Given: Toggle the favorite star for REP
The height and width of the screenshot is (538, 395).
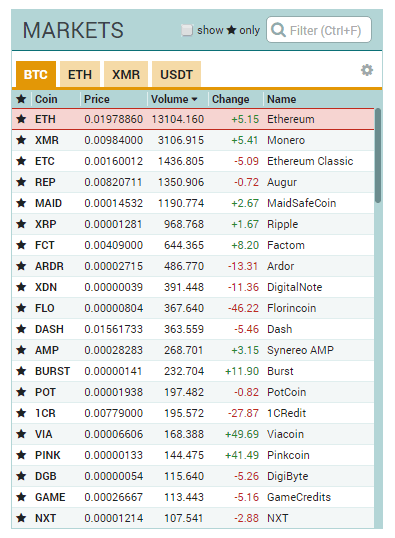Looking at the screenshot, I should click(21, 182).
